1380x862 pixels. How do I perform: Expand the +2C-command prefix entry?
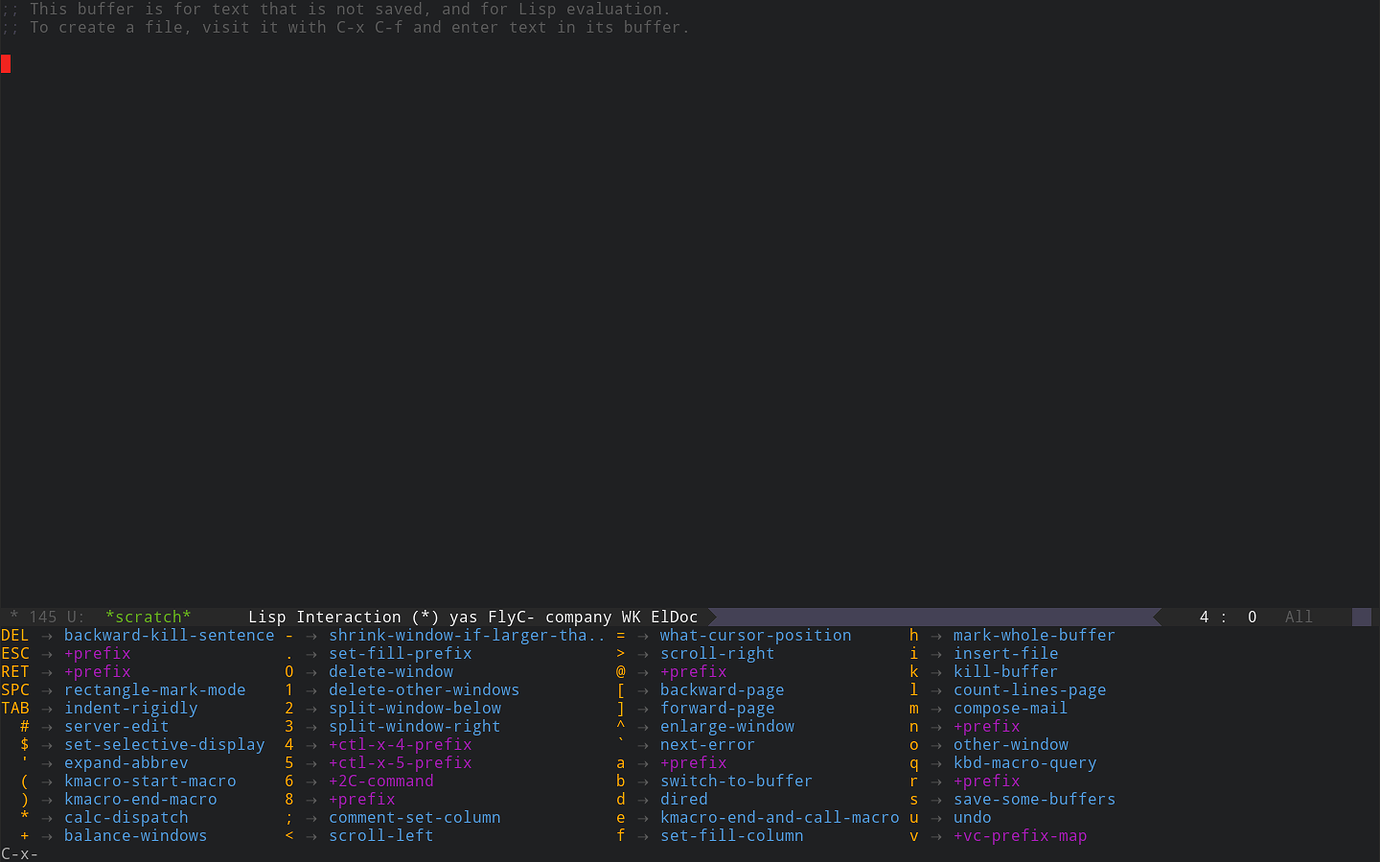tap(381, 781)
